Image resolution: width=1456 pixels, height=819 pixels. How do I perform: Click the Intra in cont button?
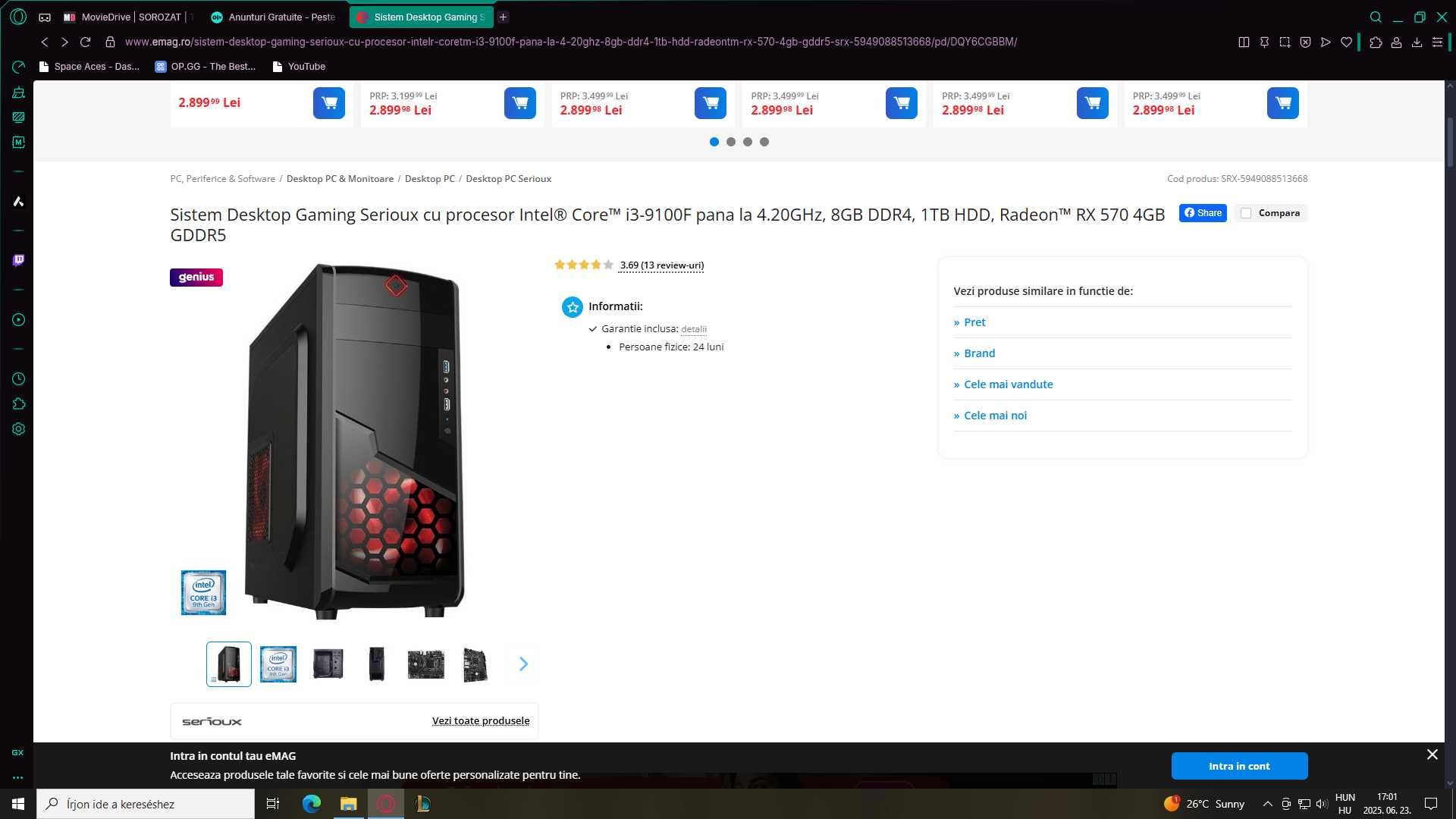[1239, 766]
